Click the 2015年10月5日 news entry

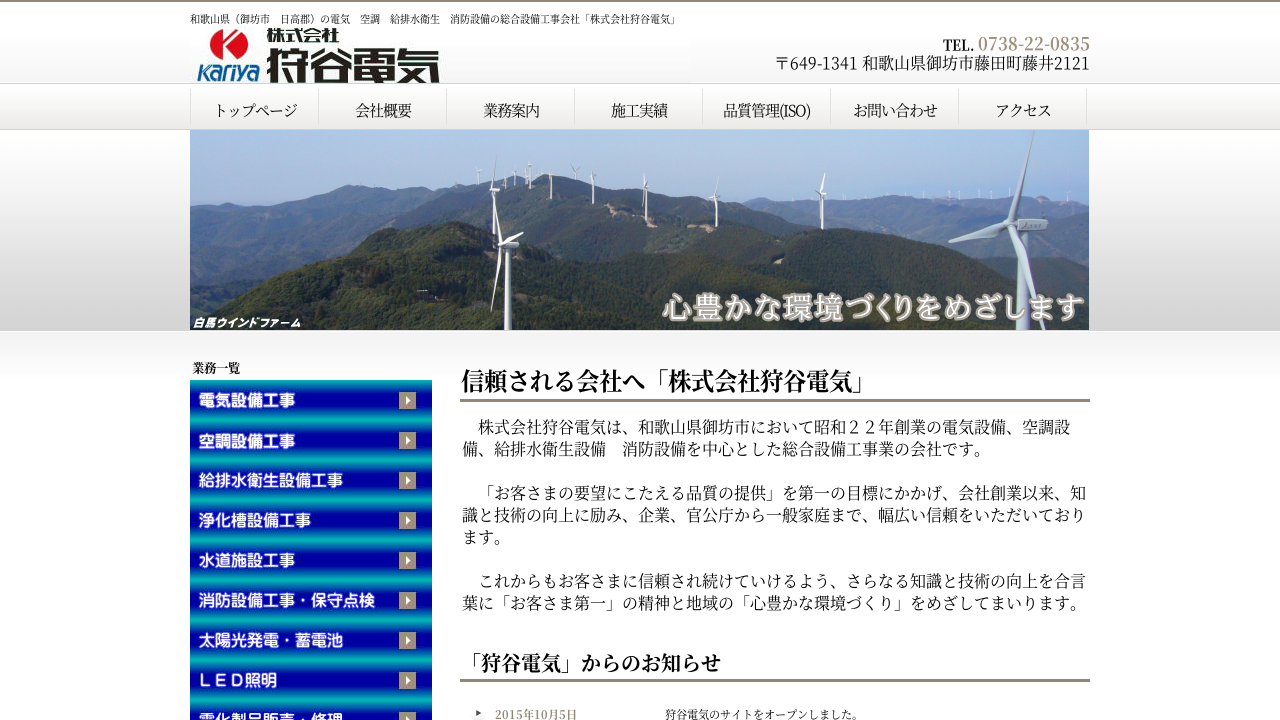click(x=536, y=714)
